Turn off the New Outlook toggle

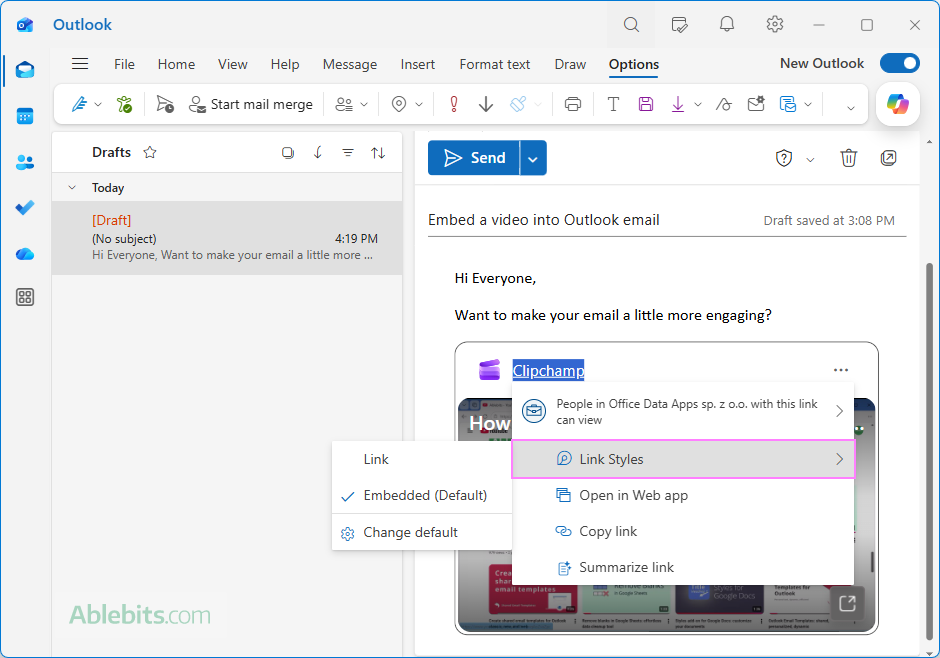click(x=900, y=63)
